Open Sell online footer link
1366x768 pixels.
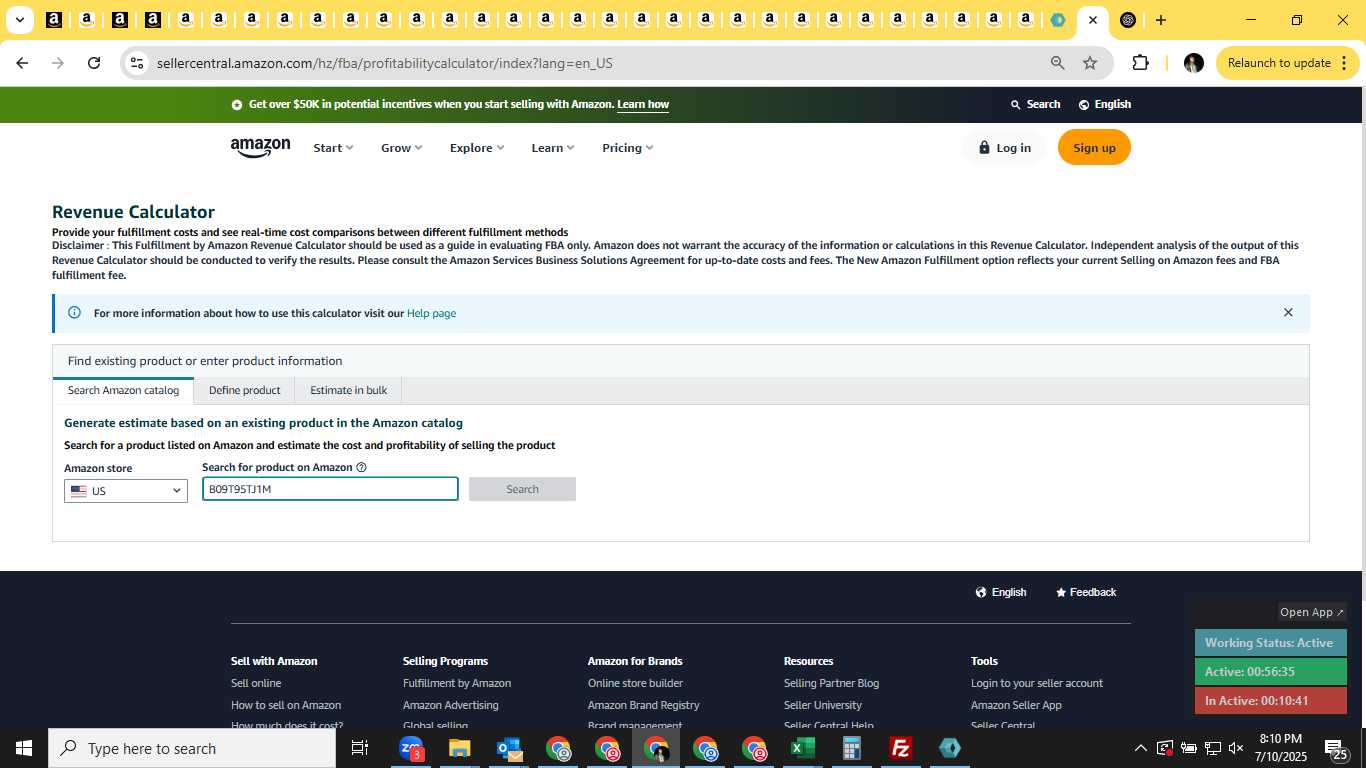coord(256,683)
